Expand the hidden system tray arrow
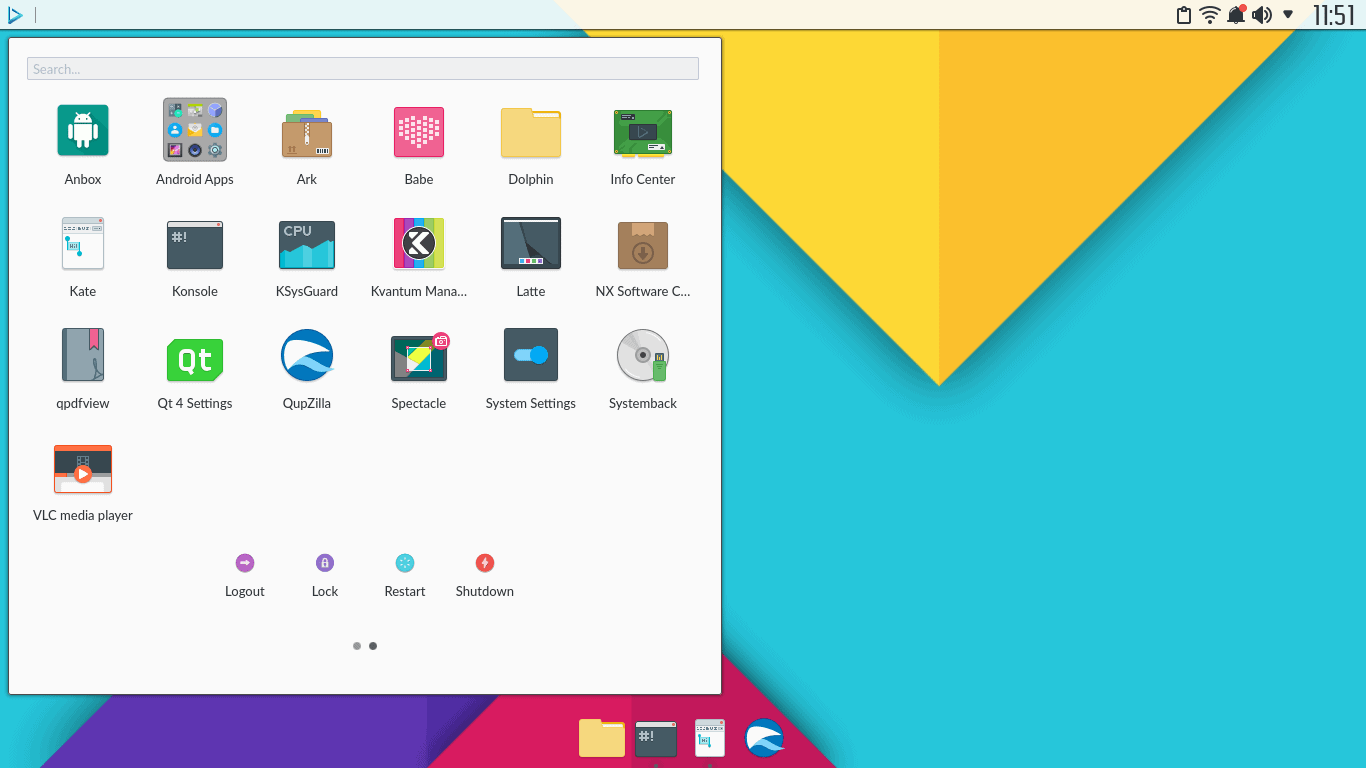 pos(1288,15)
